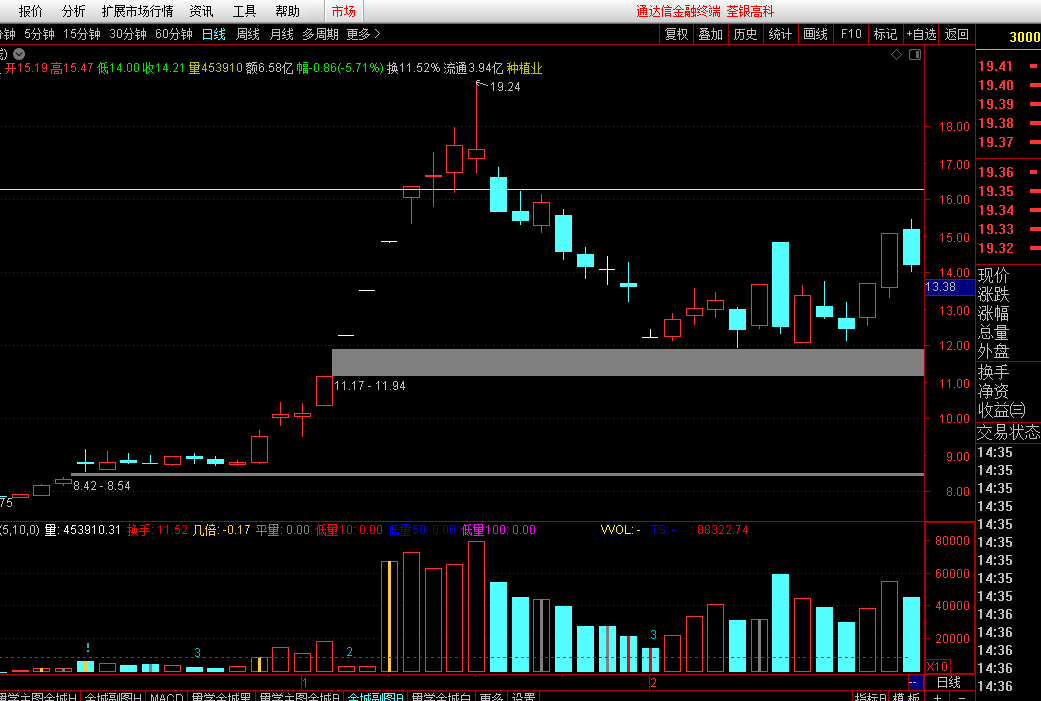Click the 11.17 - 11.94 gap label
The height and width of the screenshot is (701, 1041).
tap(370, 386)
